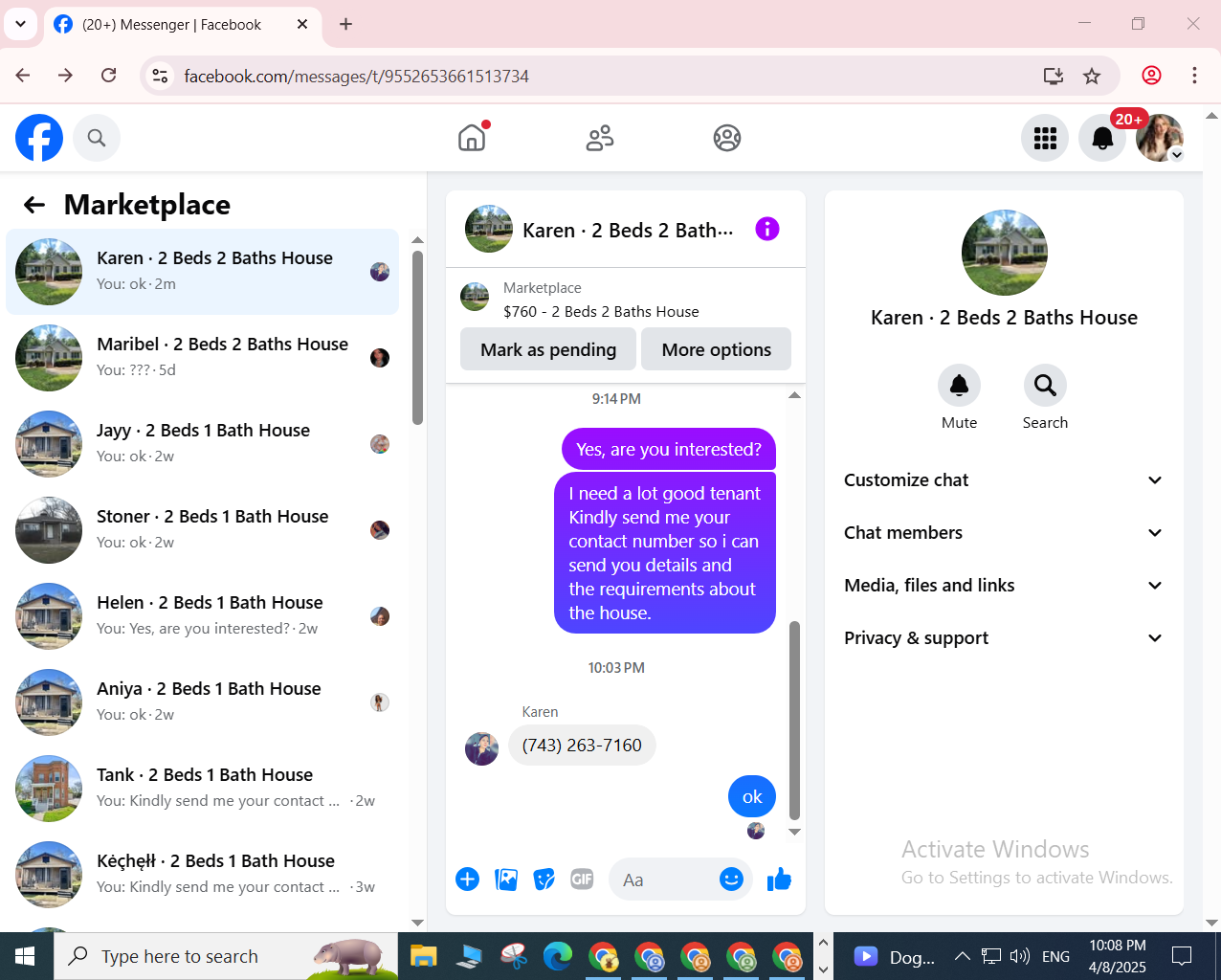Click the (743) 263-7160 message
This screenshot has height=980, width=1221.
[x=582, y=746]
